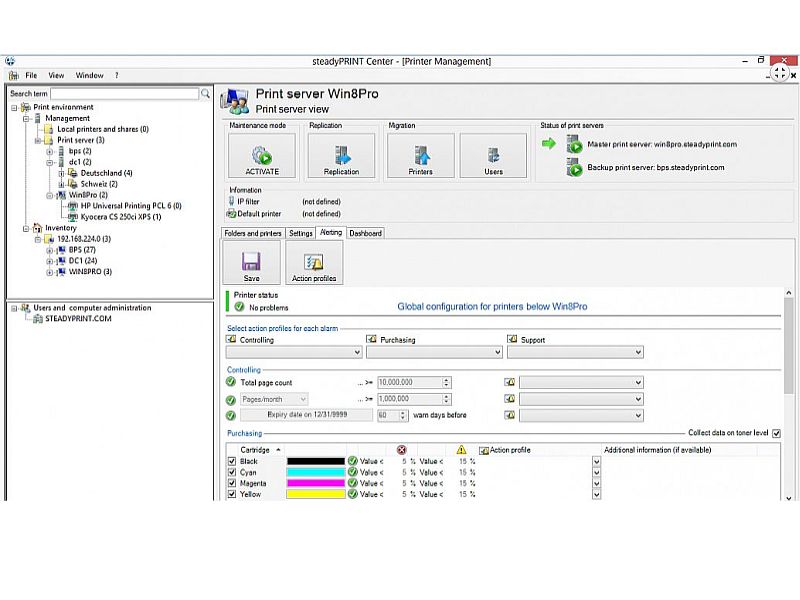Select the Alerting tab
The height and width of the screenshot is (600, 800).
pyautogui.click(x=331, y=232)
